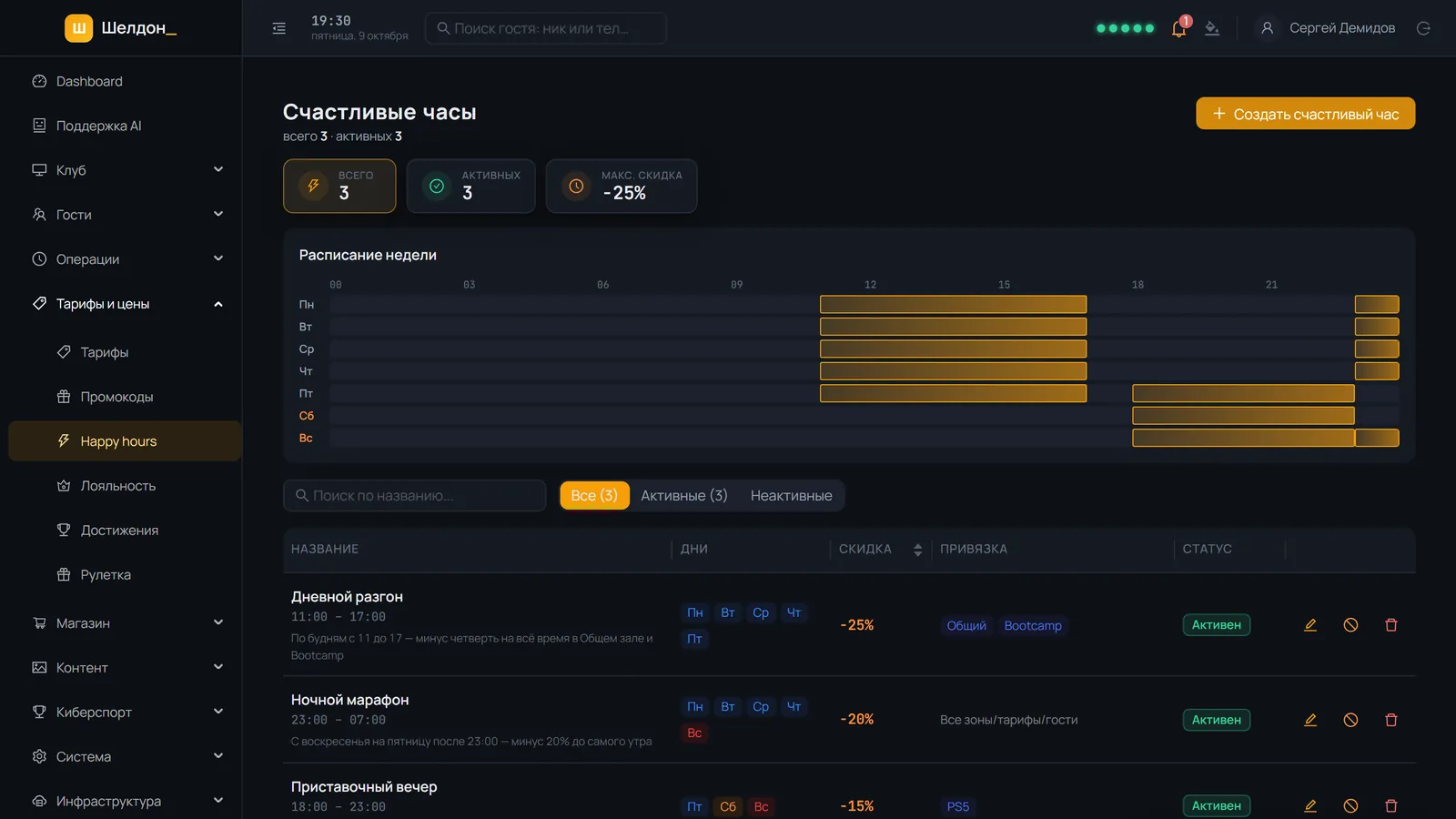Expand the Контент sidebar section
This screenshot has height=819, width=1456.
click(x=126, y=668)
